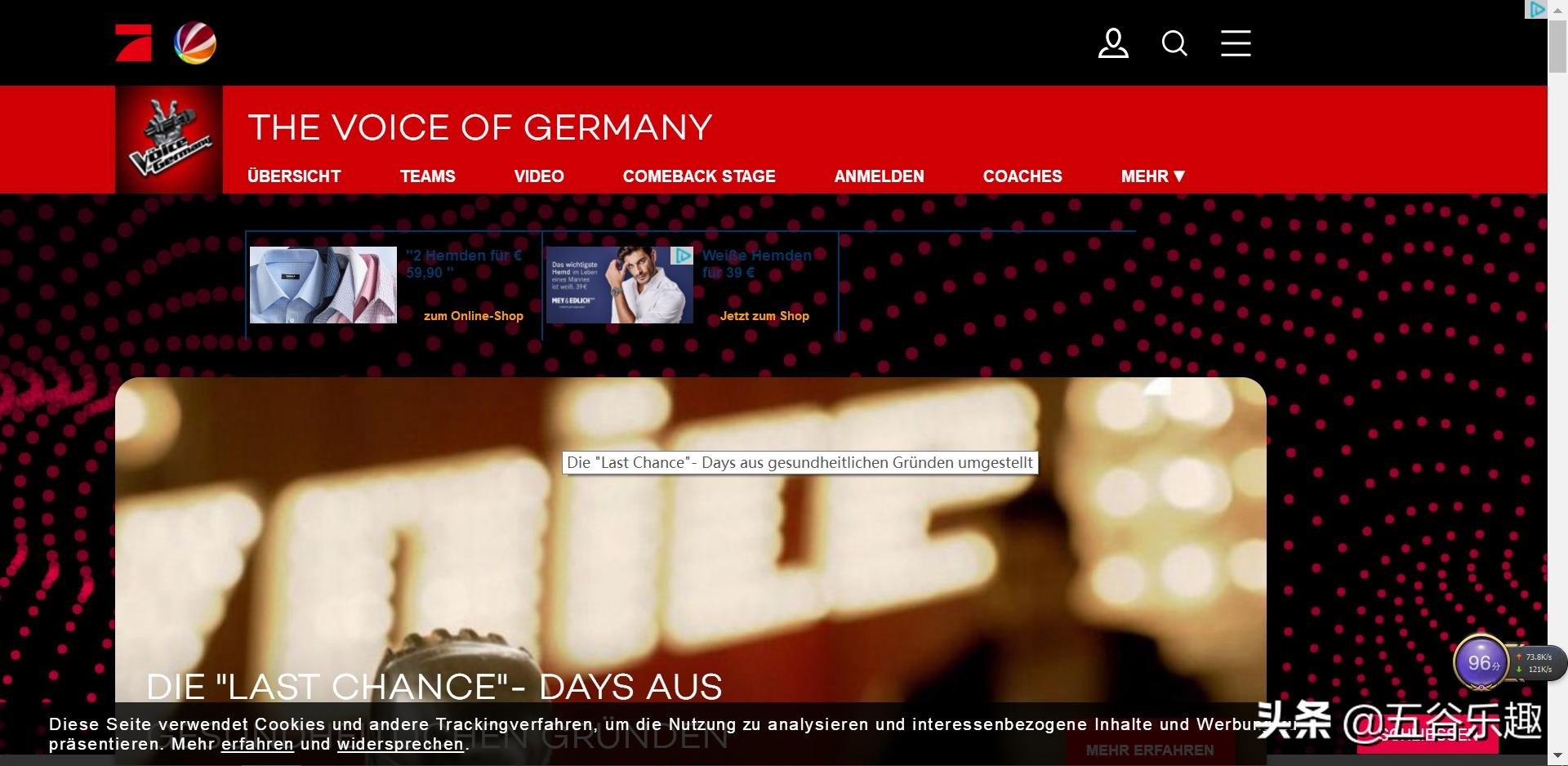Click the ProSieben red 7 logo
Image resolution: width=1568 pixels, height=766 pixels.
tap(133, 43)
